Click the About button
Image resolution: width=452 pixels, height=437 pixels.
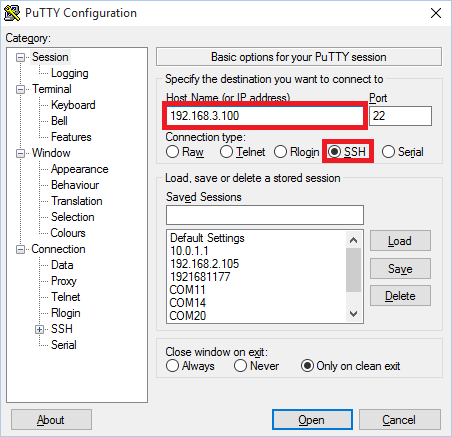tap(51, 420)
